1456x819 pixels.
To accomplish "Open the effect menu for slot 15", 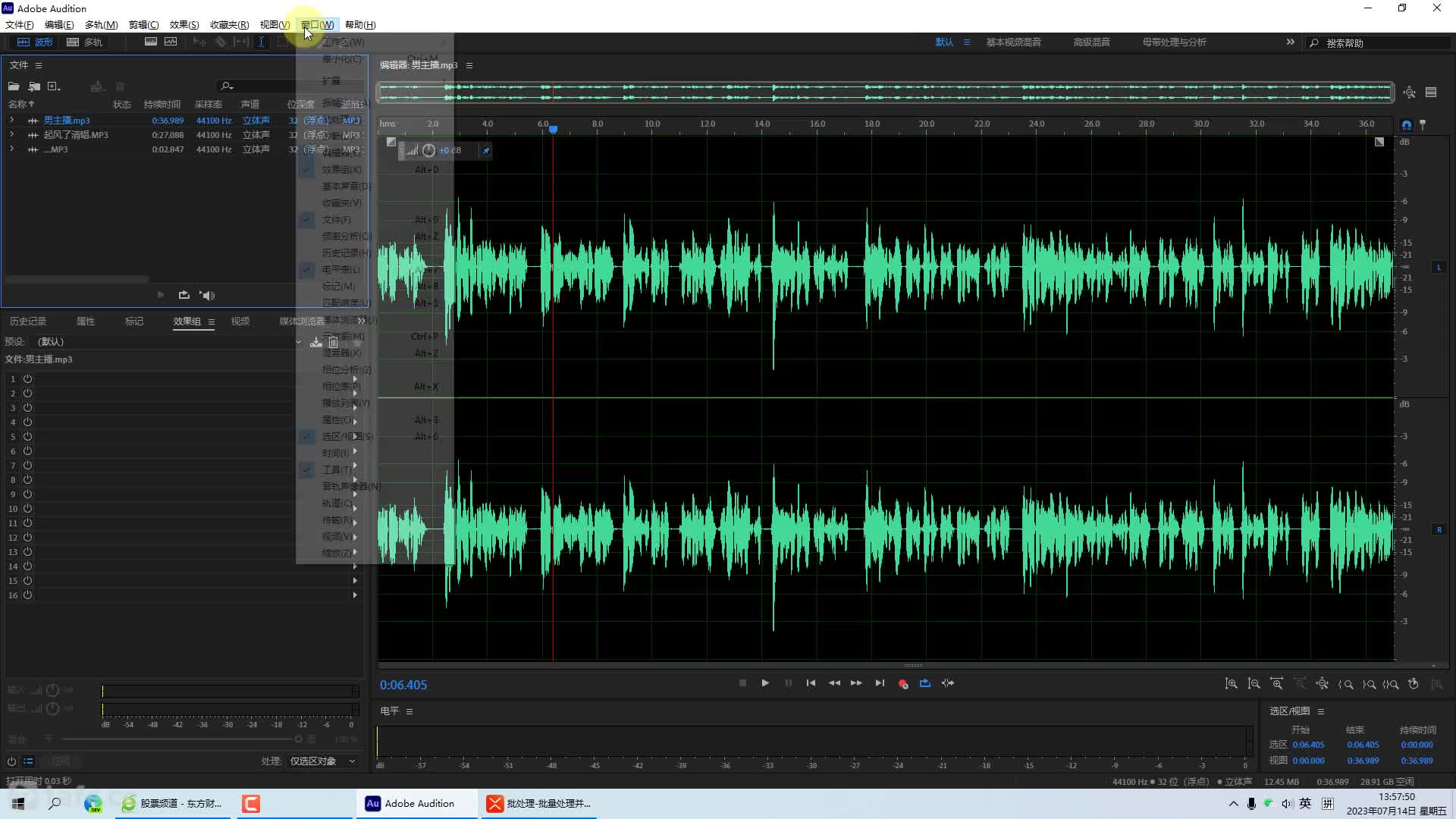I will 355,581.
